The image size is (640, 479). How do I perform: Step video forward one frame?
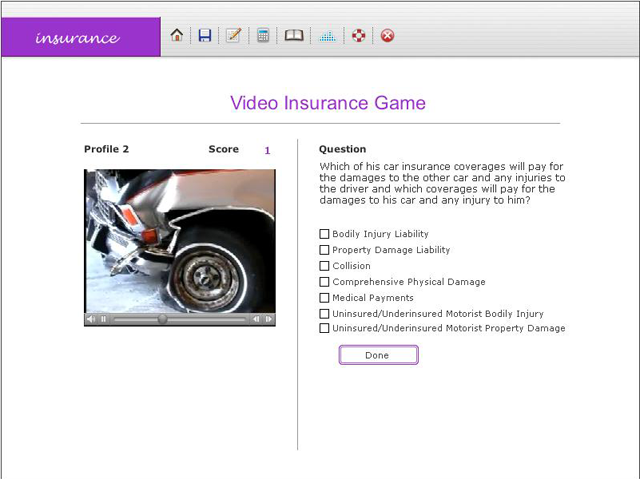pos(268,319)
